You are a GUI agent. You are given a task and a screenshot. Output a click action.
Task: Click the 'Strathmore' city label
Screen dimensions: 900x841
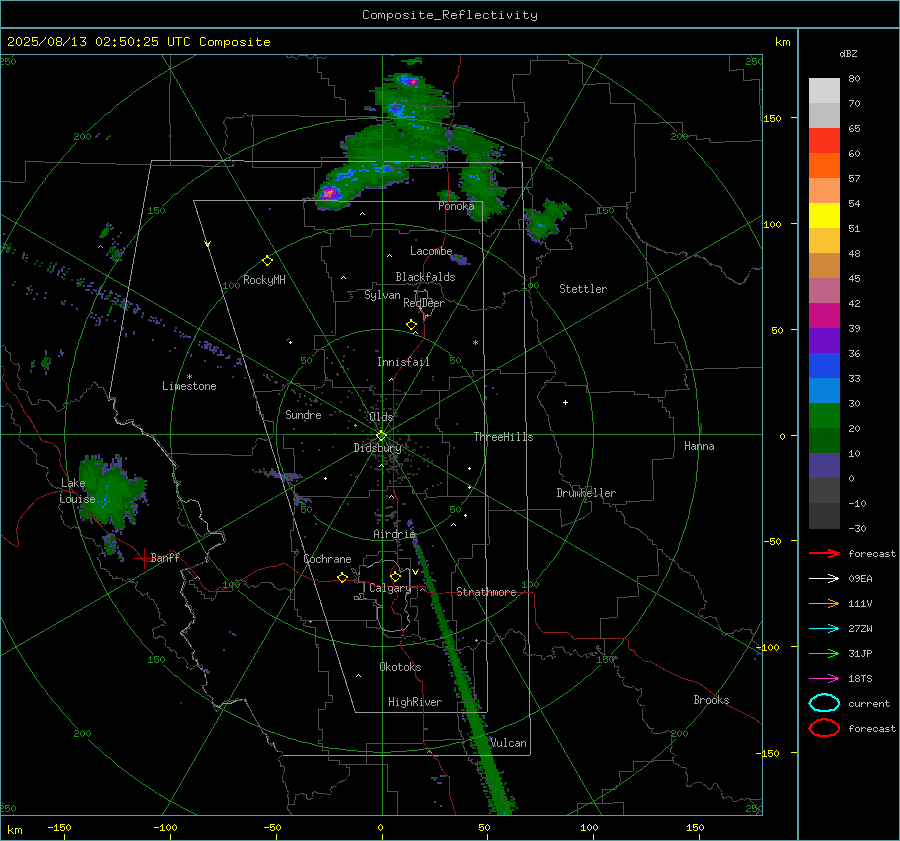pyautogui.click(x=486, y=592)
